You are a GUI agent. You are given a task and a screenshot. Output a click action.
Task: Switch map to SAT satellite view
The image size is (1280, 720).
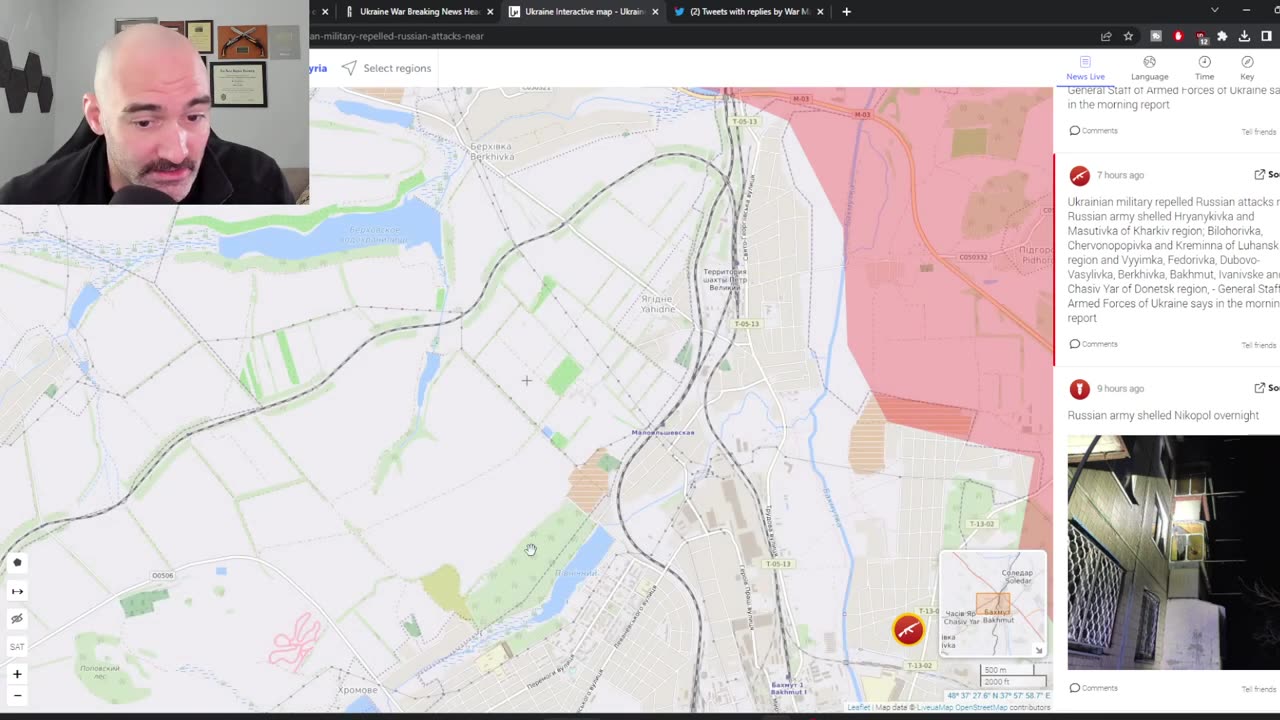17,647
